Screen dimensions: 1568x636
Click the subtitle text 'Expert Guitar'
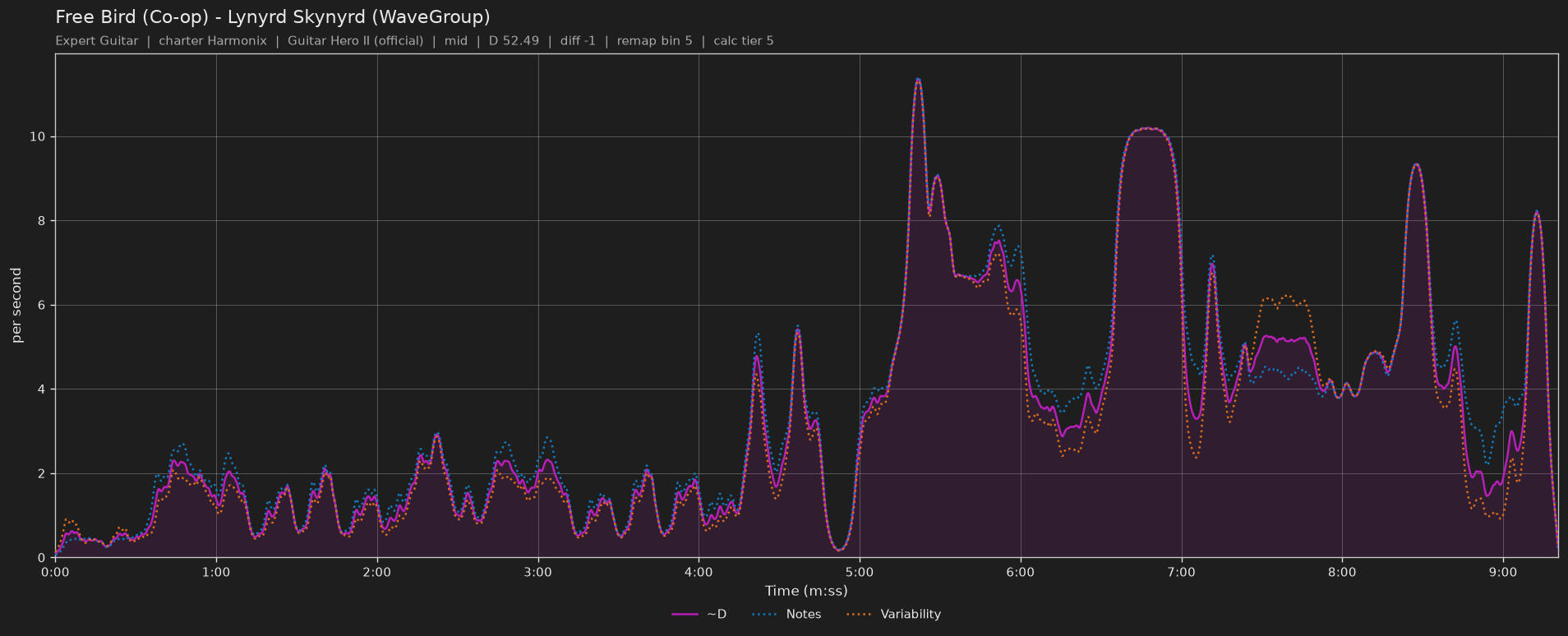click(x=97, y=41)
